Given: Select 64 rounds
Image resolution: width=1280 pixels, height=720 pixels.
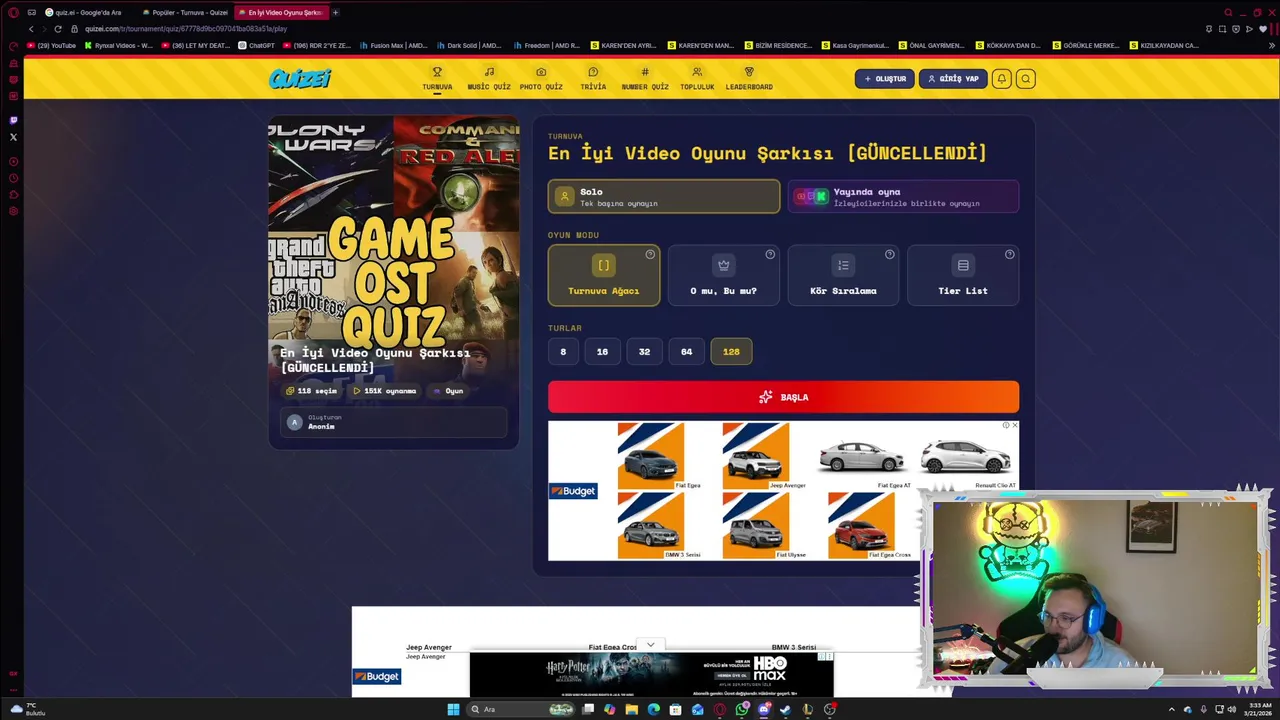Looking at the screenshot, I should pyautogui.click(x=686, y=351).
